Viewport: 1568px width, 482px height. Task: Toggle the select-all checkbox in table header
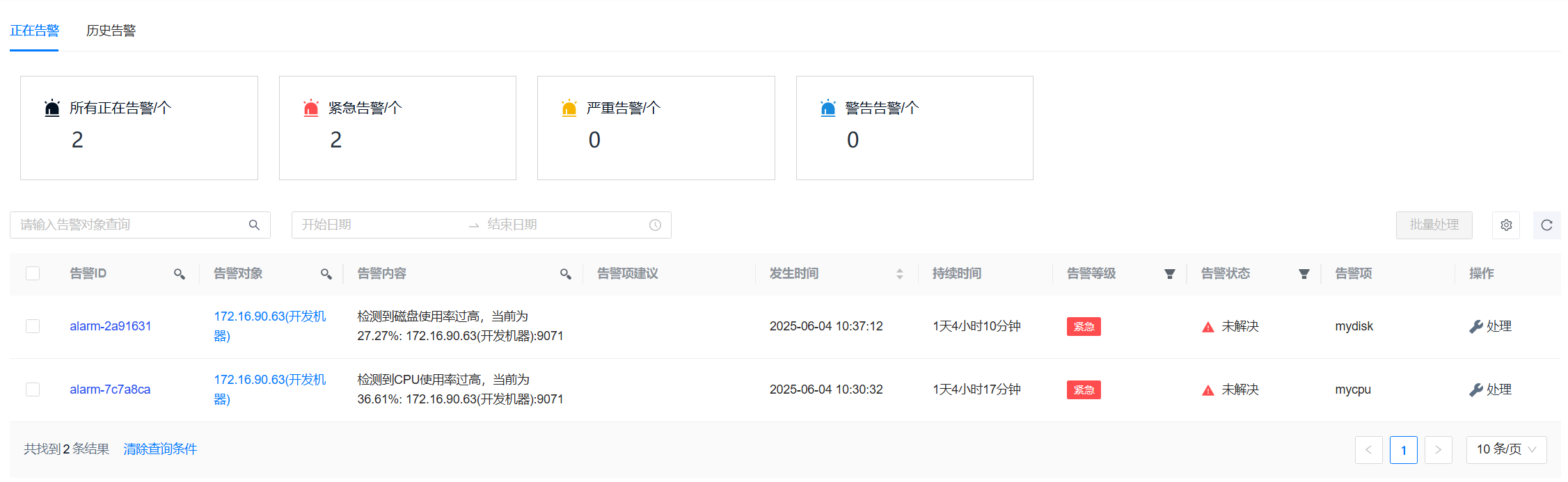33,273
